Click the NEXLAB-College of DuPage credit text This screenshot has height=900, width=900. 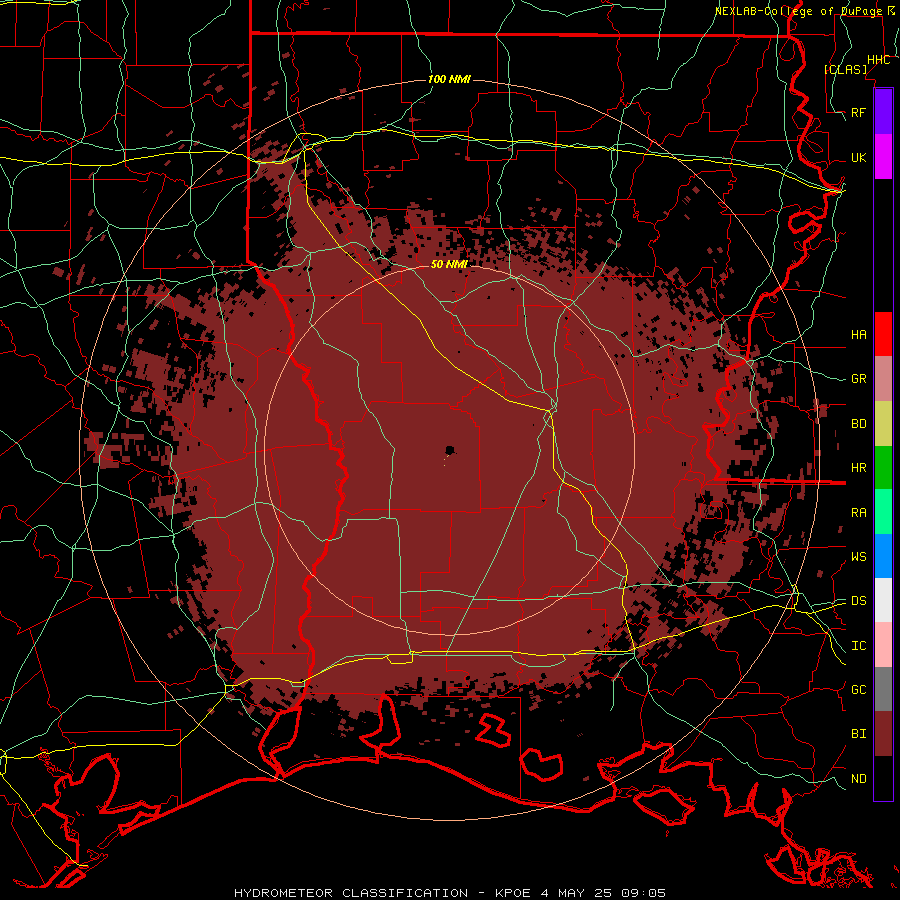801,11
